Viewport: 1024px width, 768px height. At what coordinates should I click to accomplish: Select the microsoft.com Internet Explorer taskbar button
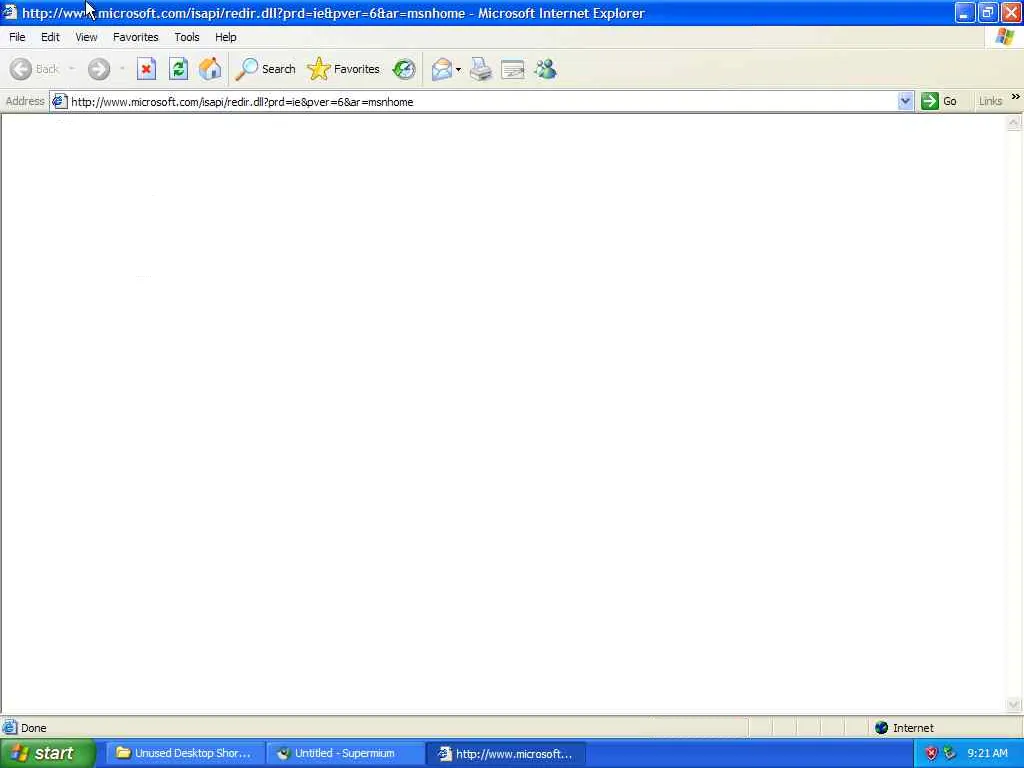[506, 754]
